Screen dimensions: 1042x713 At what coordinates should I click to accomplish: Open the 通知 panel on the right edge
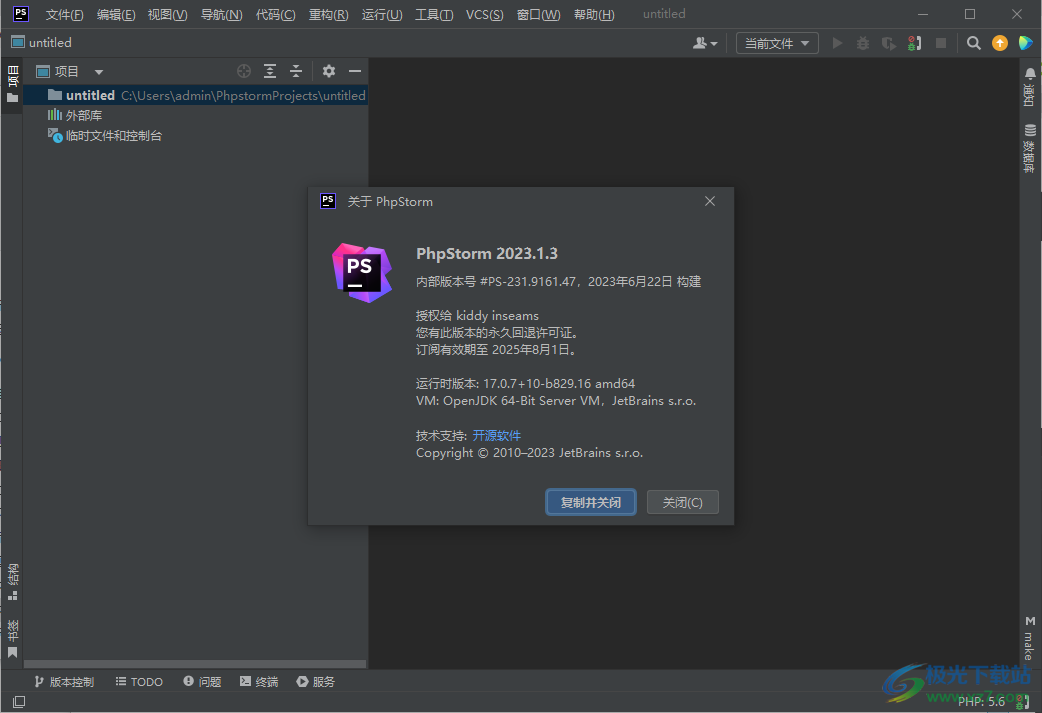click(1030, 90)
